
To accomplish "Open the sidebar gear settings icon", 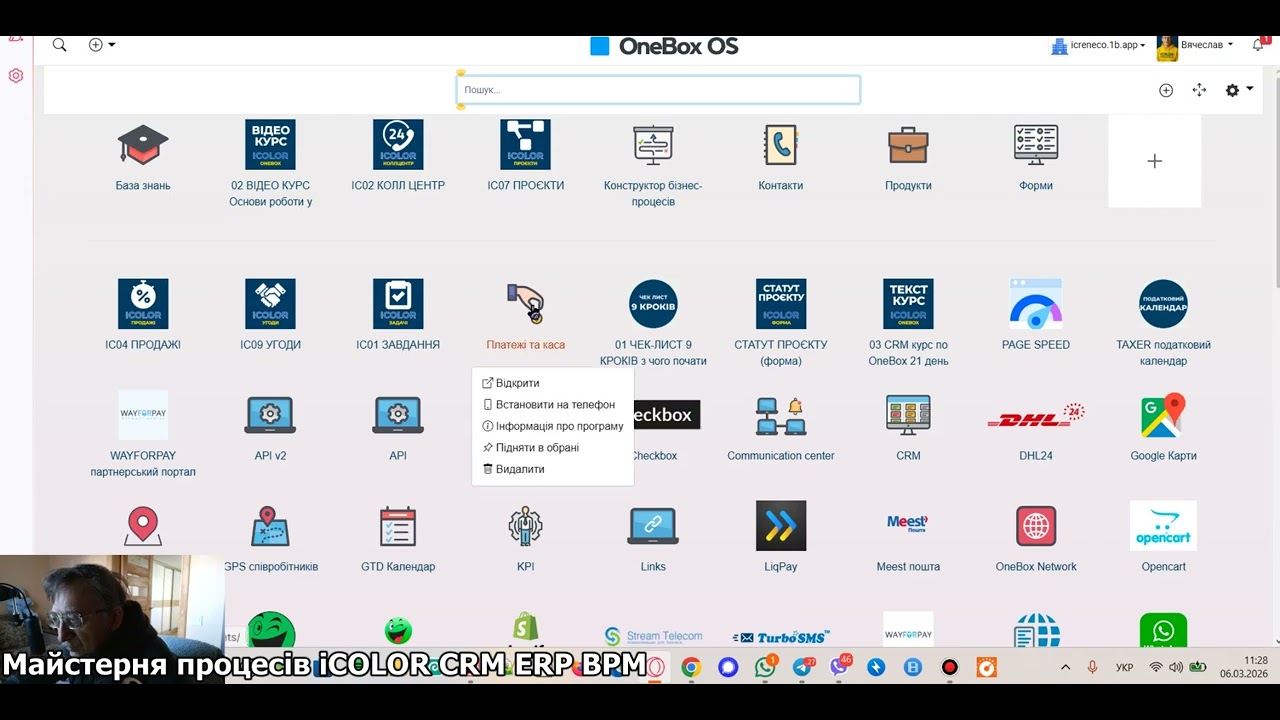I will point(16,75).
